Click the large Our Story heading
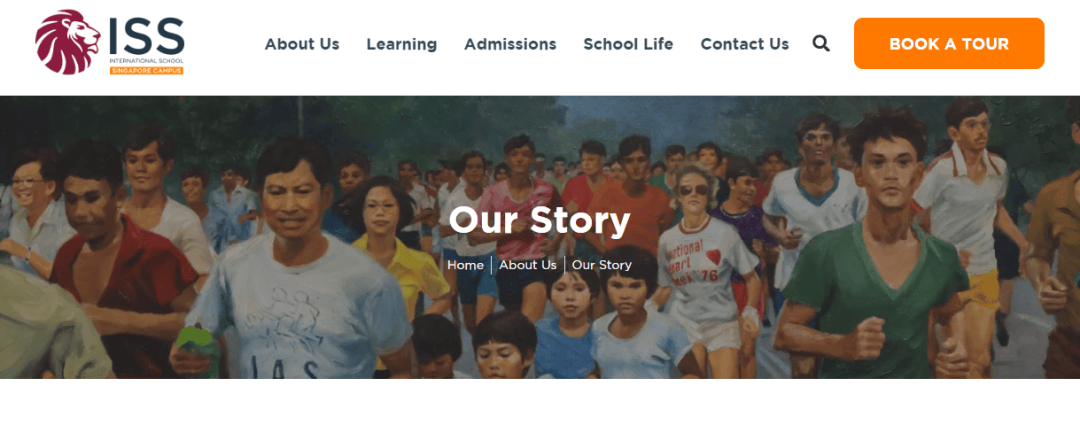 coord(539,220)
